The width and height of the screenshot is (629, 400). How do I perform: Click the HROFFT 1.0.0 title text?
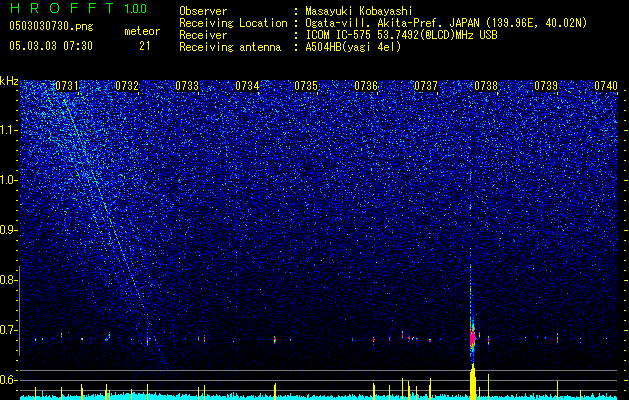click(x=78, y=8)
